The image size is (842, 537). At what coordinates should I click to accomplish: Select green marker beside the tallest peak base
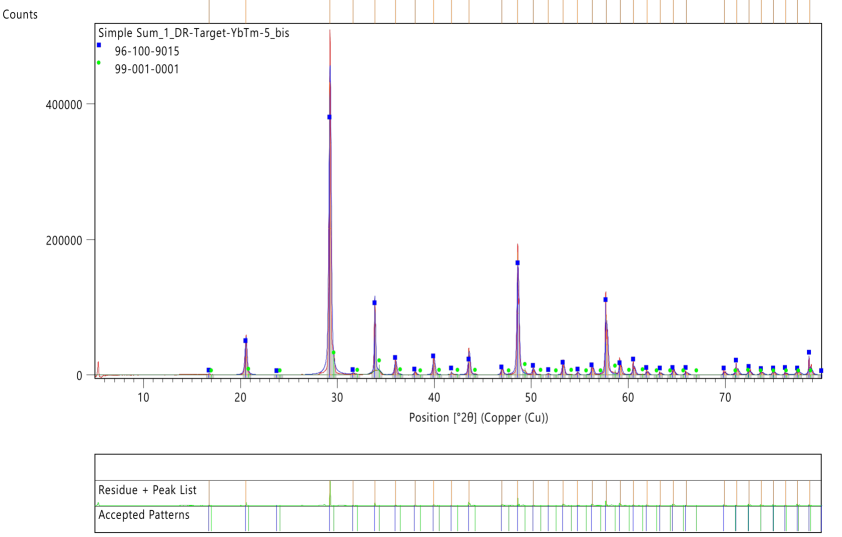click(333, 353)
